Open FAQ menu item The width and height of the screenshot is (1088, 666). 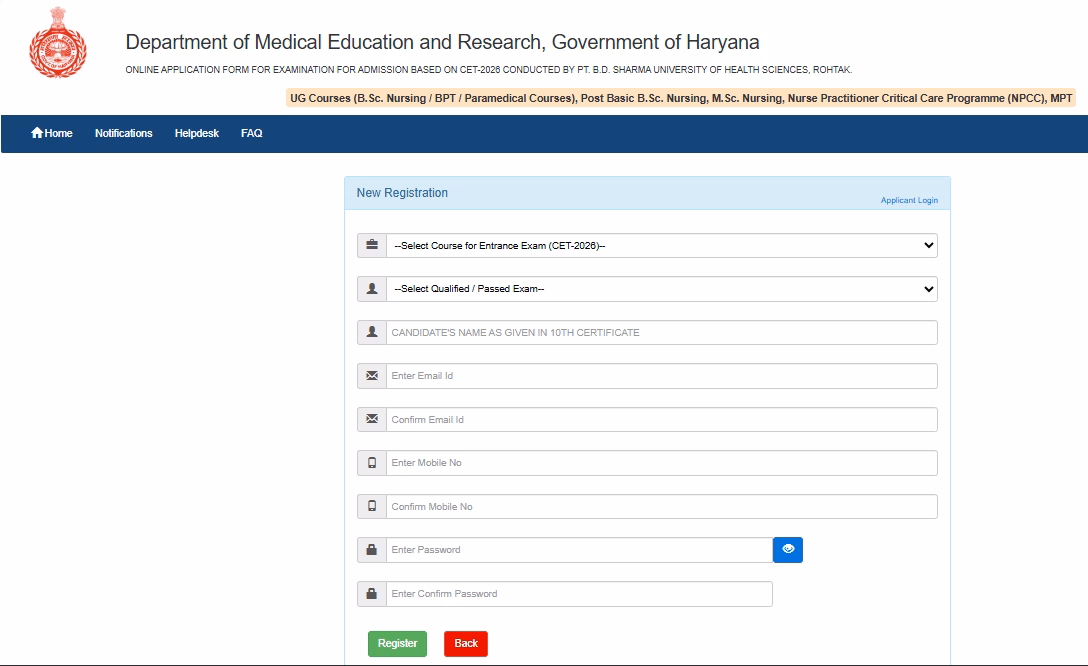pos(251,133)
